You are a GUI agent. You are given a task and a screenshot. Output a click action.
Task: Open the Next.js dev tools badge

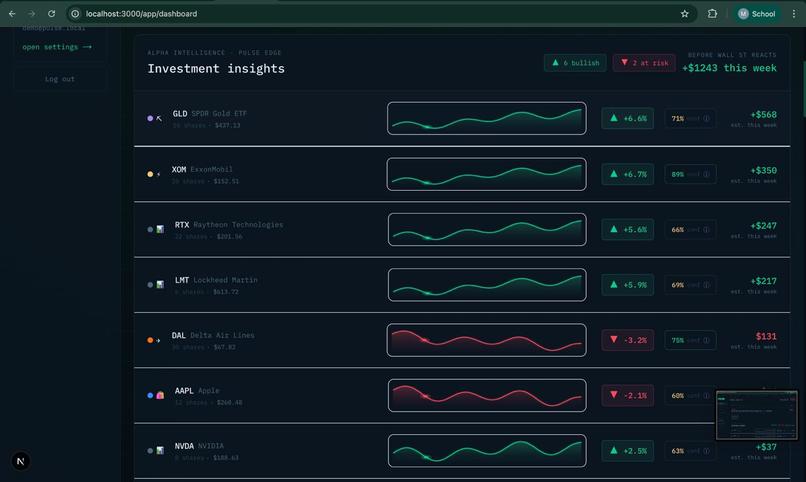[21, 461]
